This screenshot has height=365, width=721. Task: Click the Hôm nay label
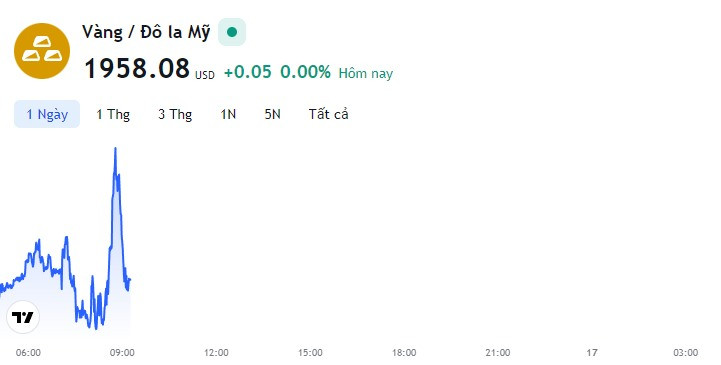[366, 74]
